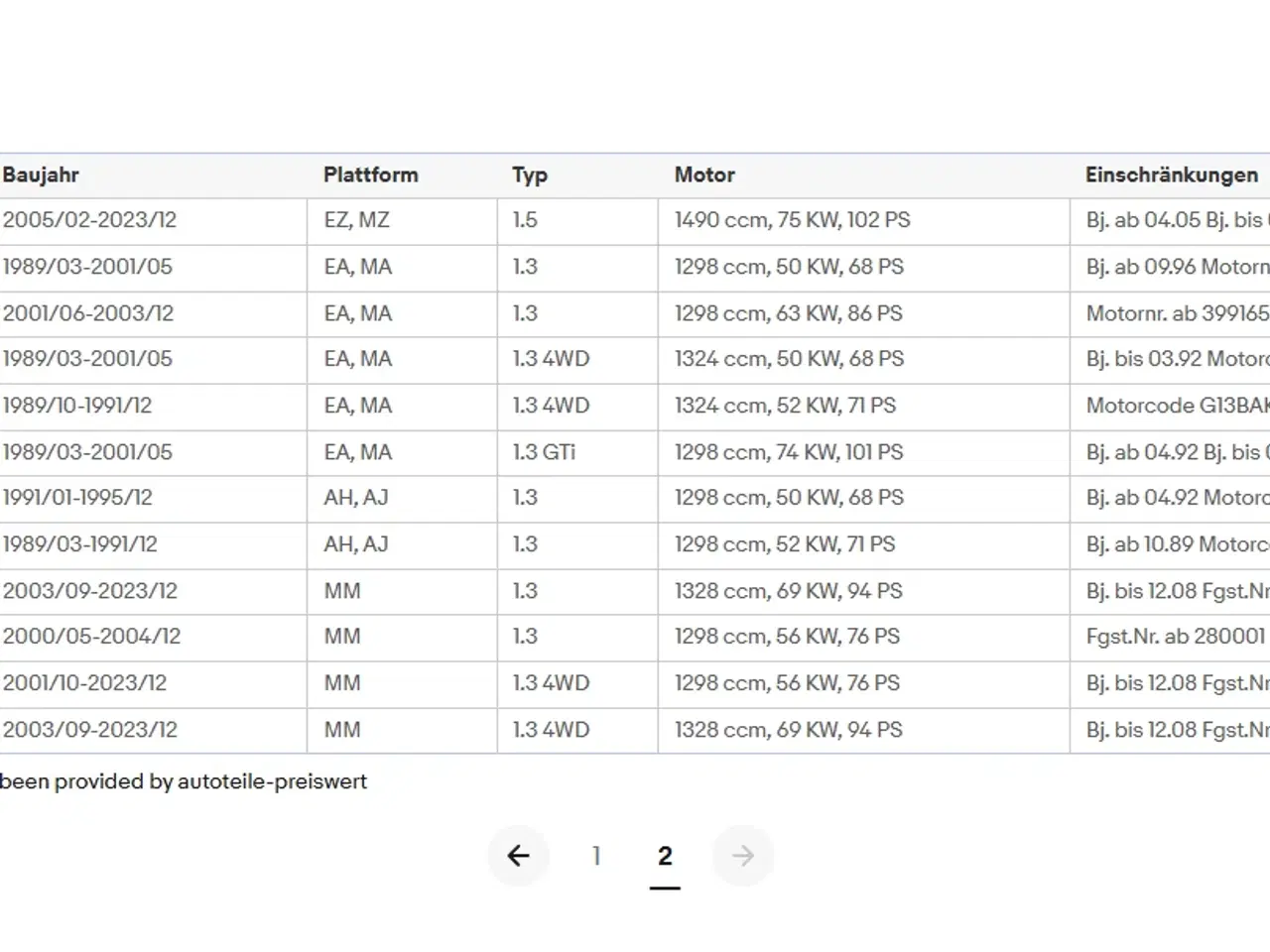This screenshot has width=1270, height=952.
Task: Select the 2005/02-2023/12 Baujahr cell
Action: pos(89,220)
